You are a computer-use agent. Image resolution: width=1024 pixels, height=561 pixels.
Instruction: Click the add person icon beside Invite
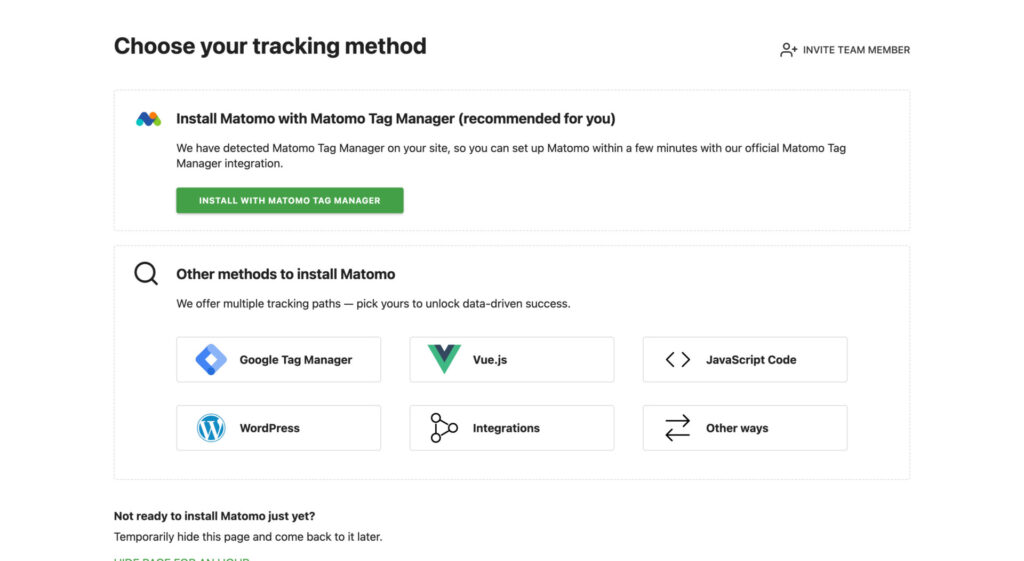tap(788, 50)
